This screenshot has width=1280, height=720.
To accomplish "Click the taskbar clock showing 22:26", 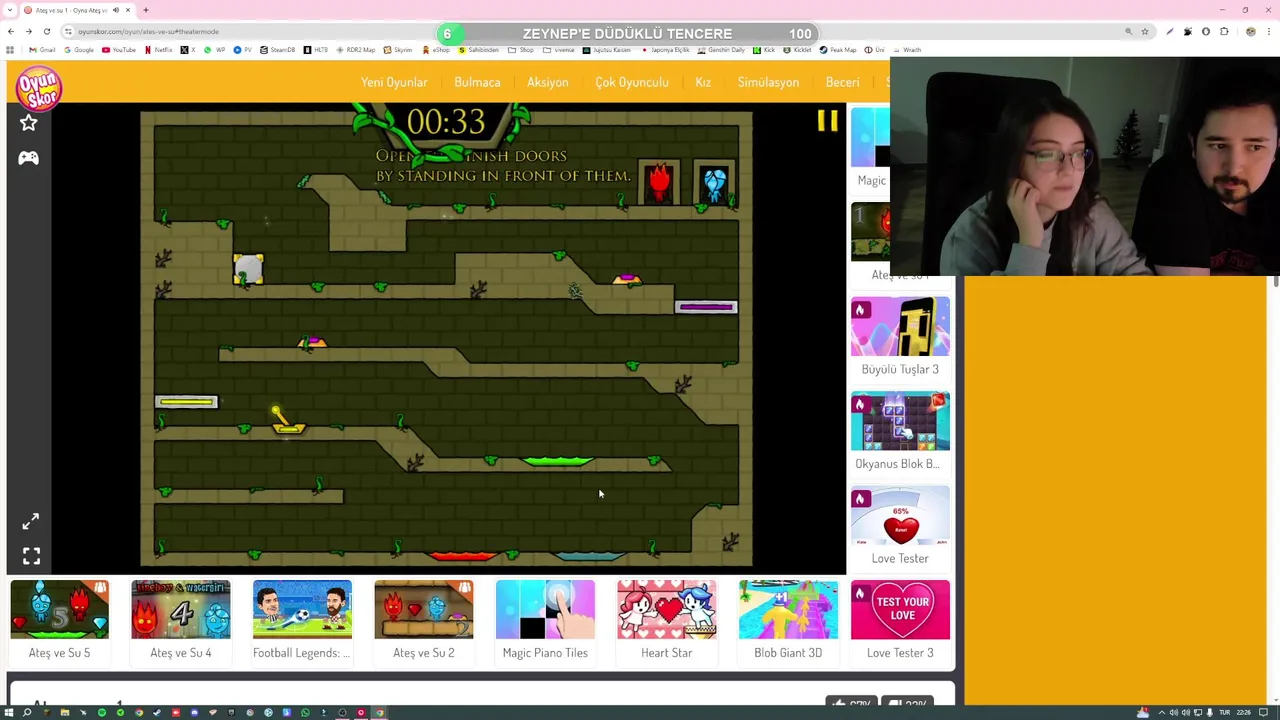I will pyautogui.click(x=1244, y=712).
